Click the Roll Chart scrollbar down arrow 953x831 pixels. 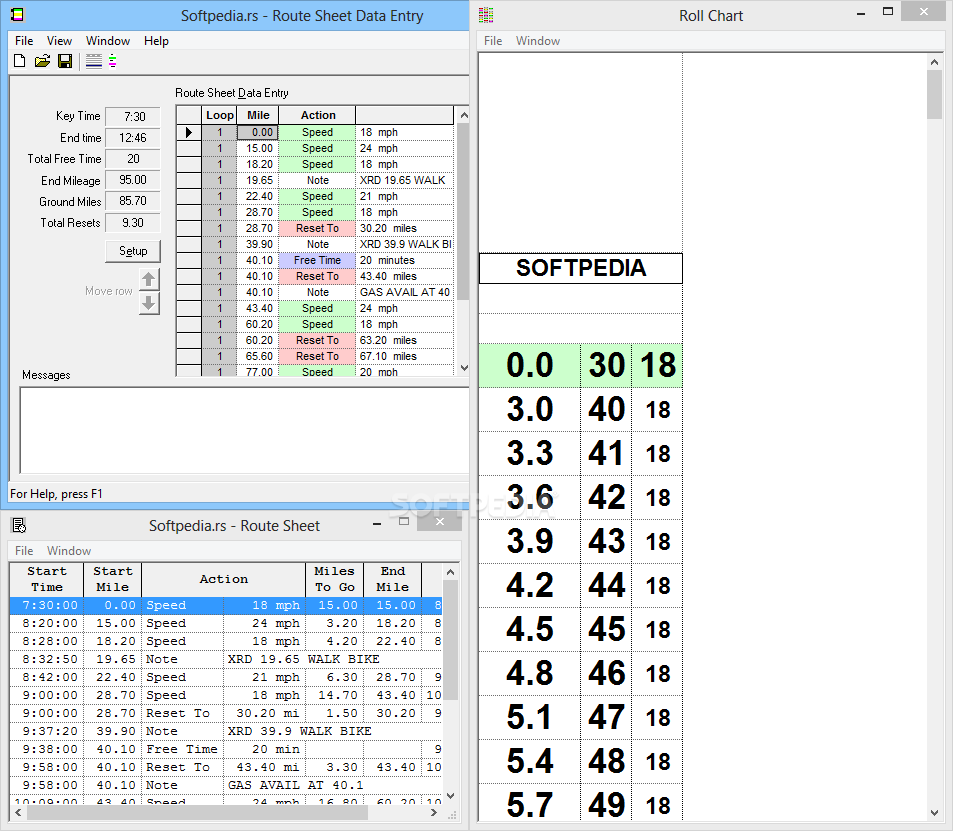click(x=934, y=813)
